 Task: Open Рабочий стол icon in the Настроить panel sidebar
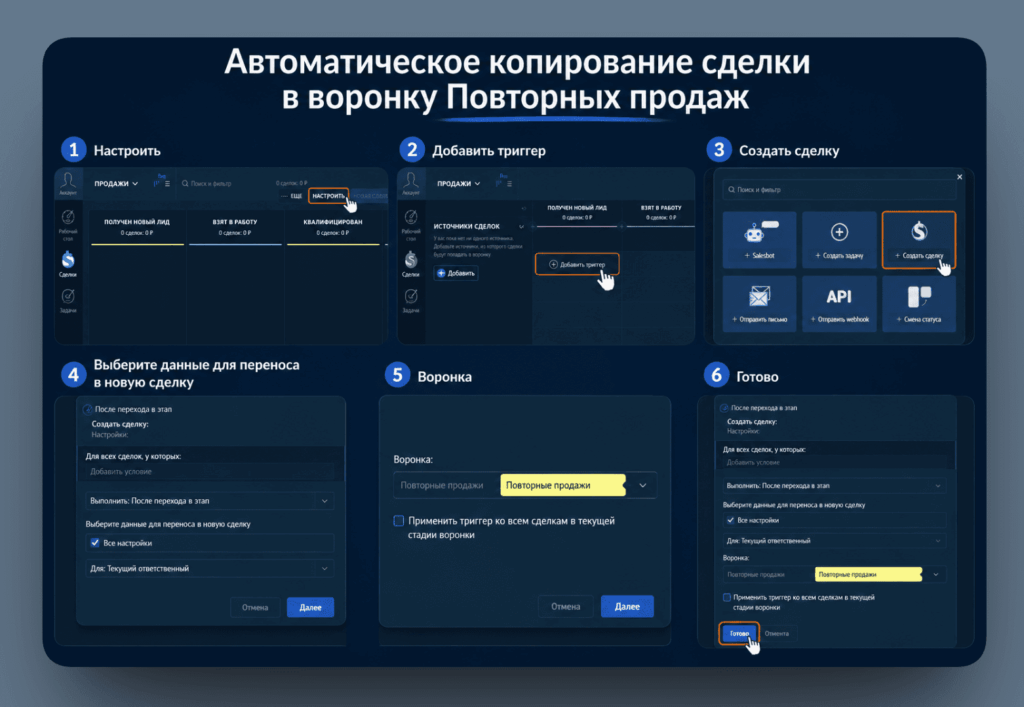pos(68,217)
